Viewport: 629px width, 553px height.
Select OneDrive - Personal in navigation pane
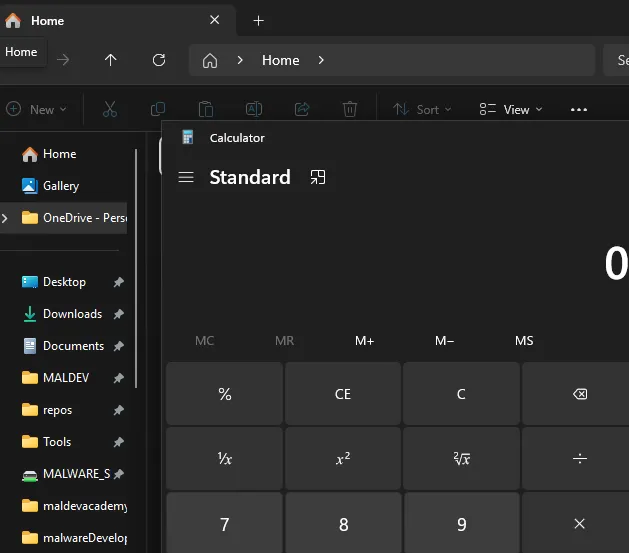(x=64, y=218)
